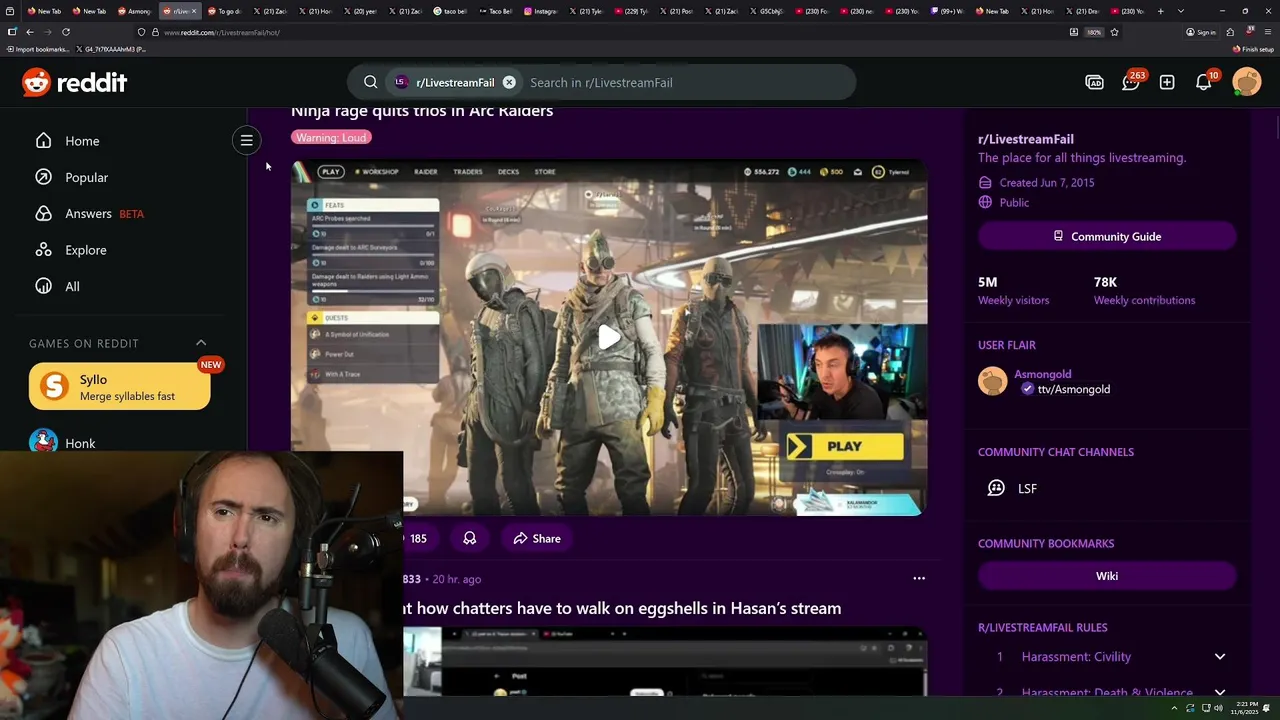The height and width of the screenshot is (720, 1280).
Task: Open the Syllo game card
Action: 120,387
